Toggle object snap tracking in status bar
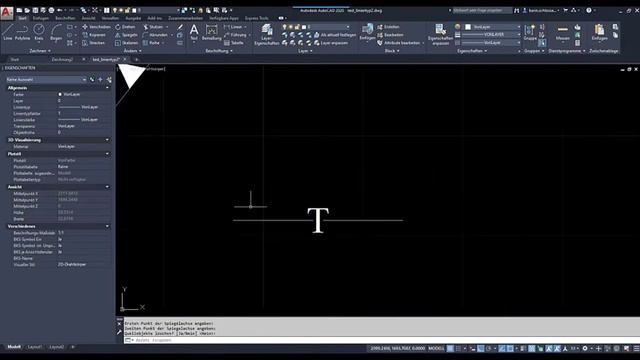This screenshot has width=640, height=360. (502, 349)
